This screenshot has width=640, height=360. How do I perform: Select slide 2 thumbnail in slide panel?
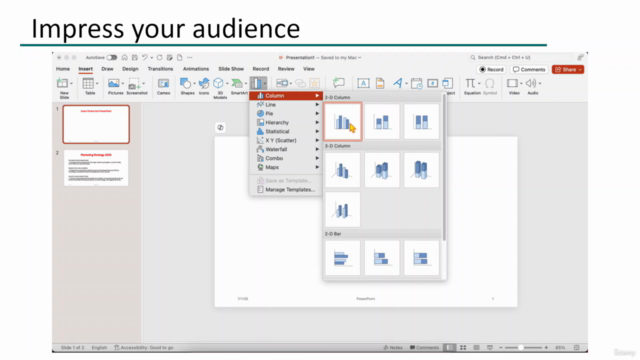pos(96,168)
